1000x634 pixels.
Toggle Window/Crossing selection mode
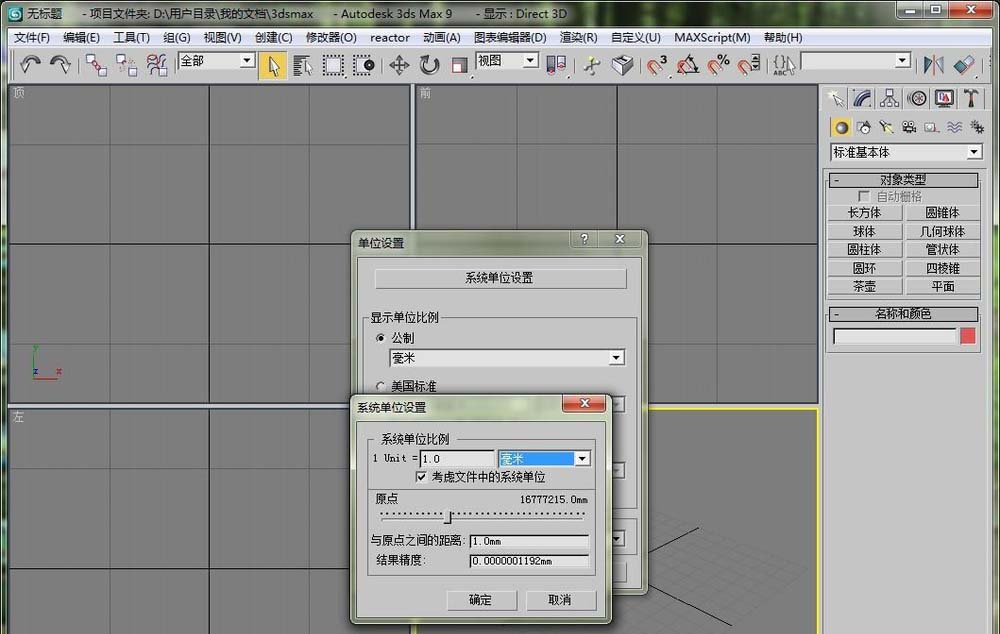point(364,66)
